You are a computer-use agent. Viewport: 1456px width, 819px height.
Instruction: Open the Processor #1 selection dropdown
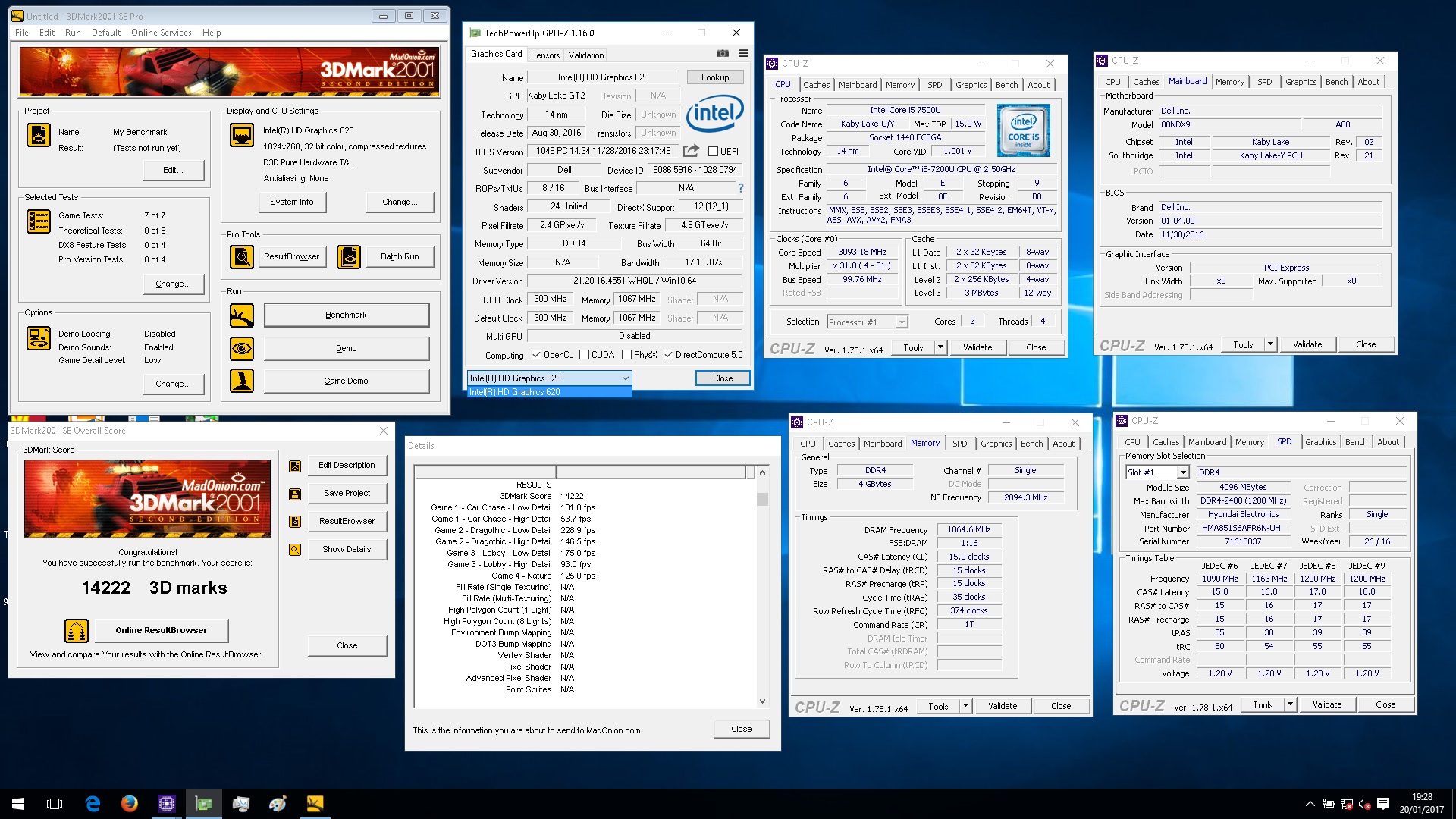pyautogui.click(x=867, y=322)
